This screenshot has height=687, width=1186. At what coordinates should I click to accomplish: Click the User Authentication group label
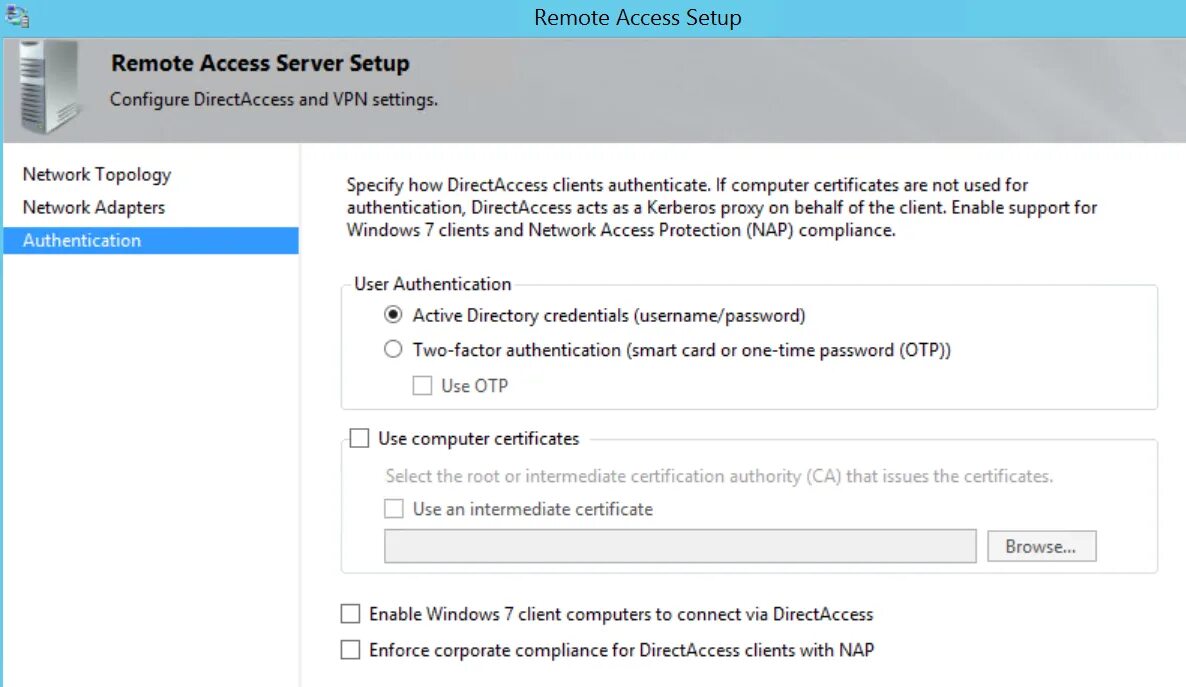pyautogui.click(x=432, y=284)
